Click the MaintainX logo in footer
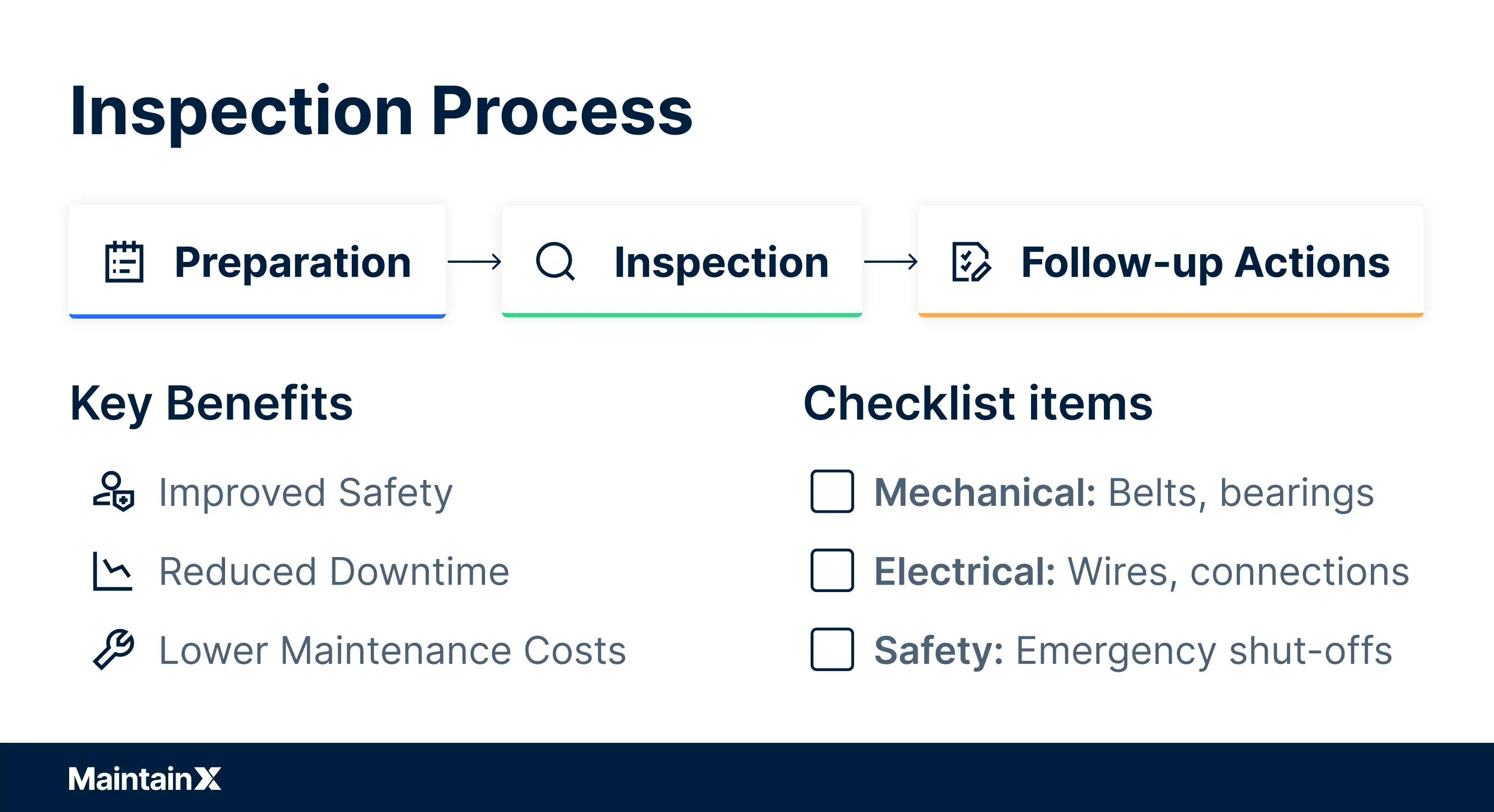Image resolution: width=1494 pixels, height=812 pixels. 145,778
